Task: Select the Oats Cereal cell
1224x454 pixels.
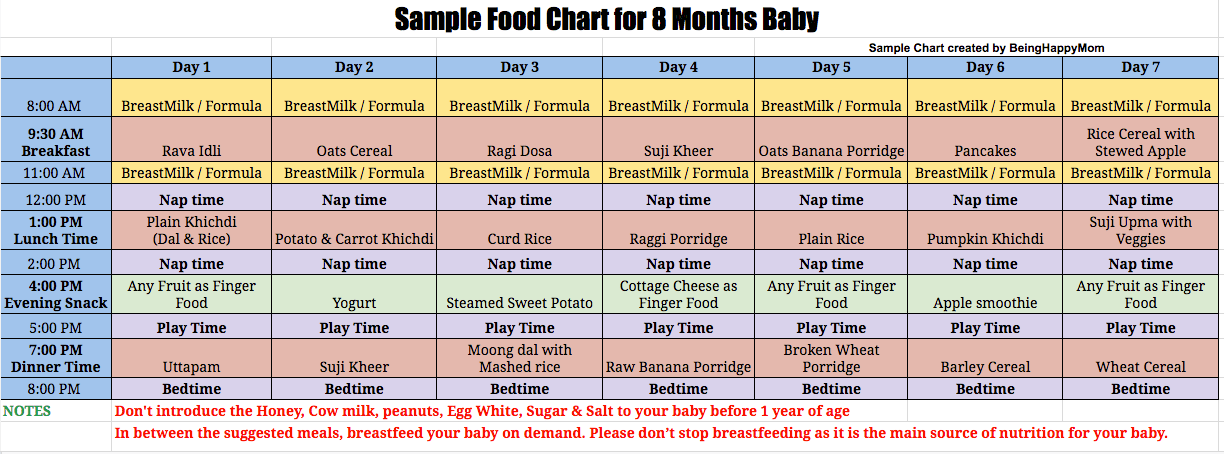Action: pyautogui.click(x=355, y=140)
